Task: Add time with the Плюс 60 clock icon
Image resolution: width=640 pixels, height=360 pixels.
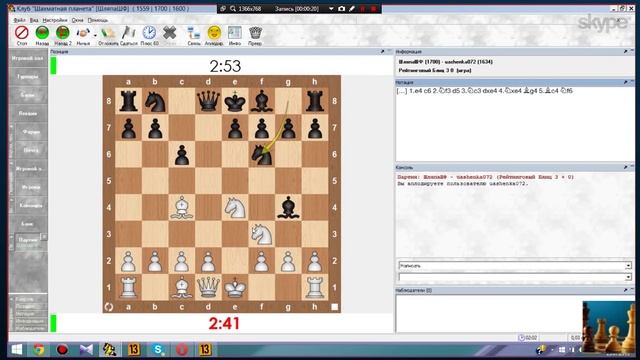Action: [149, 33]
